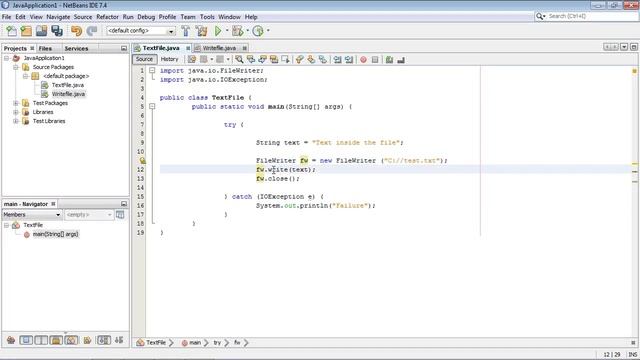640x360 pixels.
Task: Click the History view button
Action: coord(169,60)
